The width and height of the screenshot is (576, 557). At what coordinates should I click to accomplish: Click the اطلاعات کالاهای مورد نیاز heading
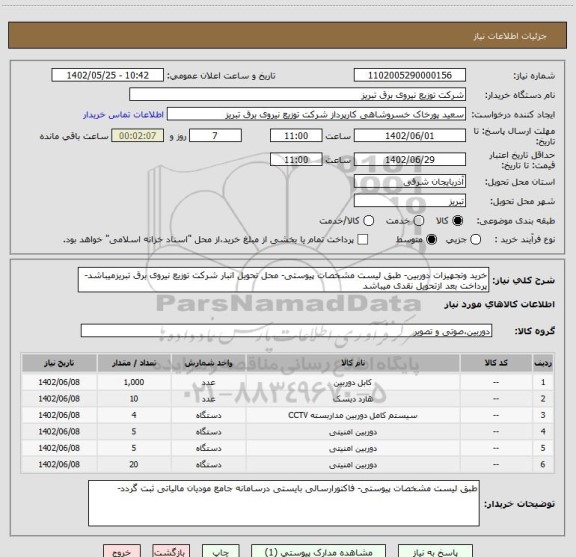[x=500, y=304]
